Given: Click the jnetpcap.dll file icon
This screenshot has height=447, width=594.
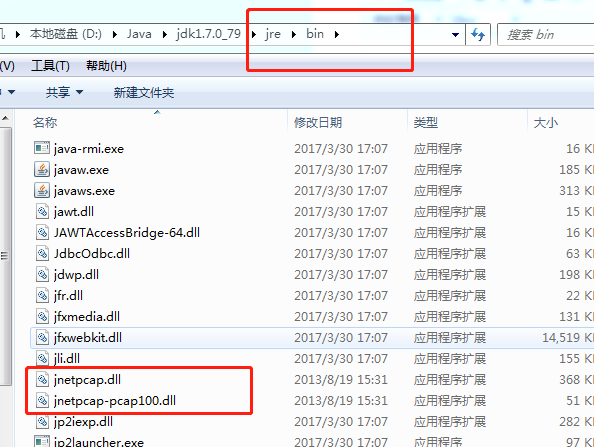Looking at the screenshot, I should point(42,380).
